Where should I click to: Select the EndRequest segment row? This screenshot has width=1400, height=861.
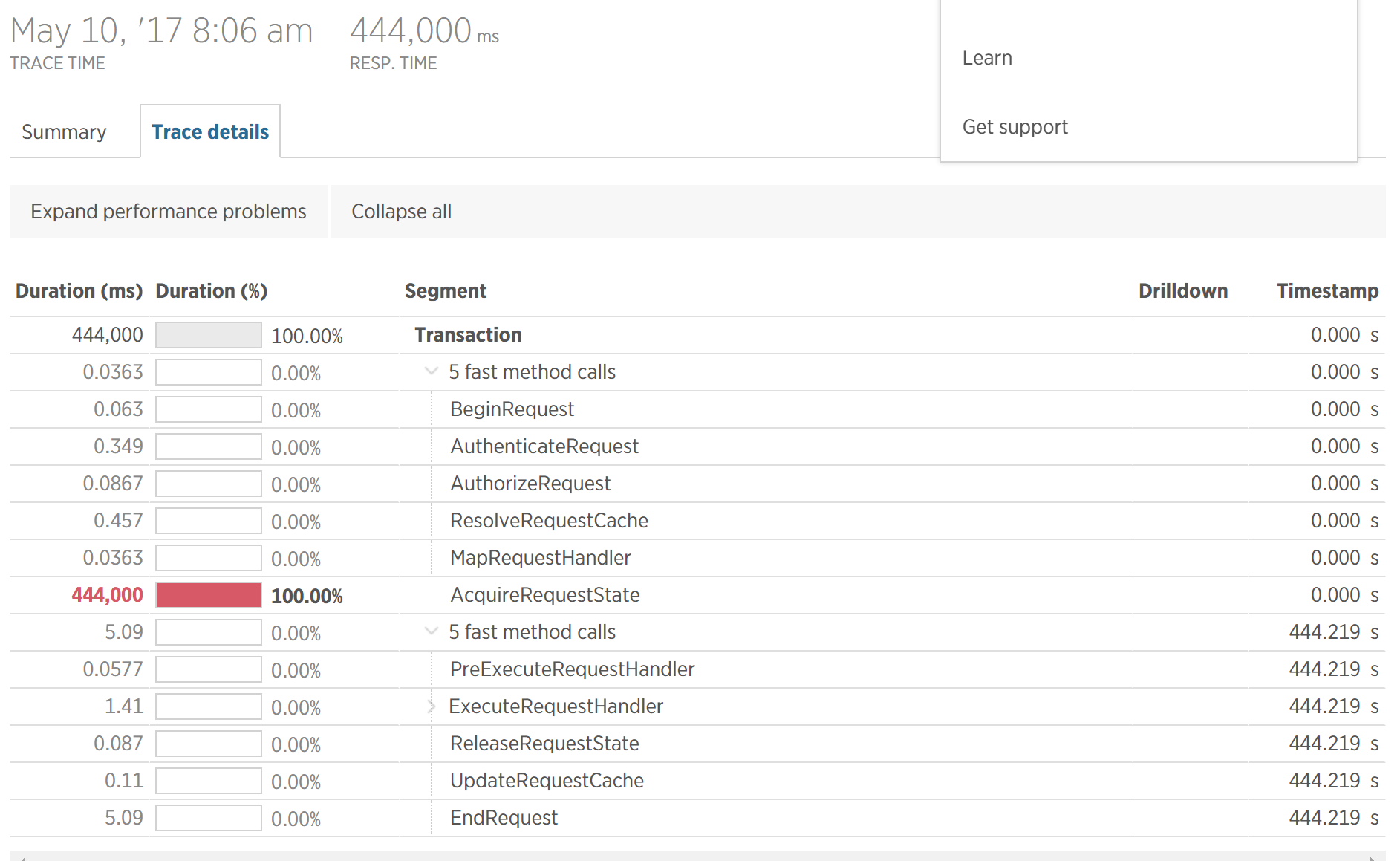pos(504,817)
